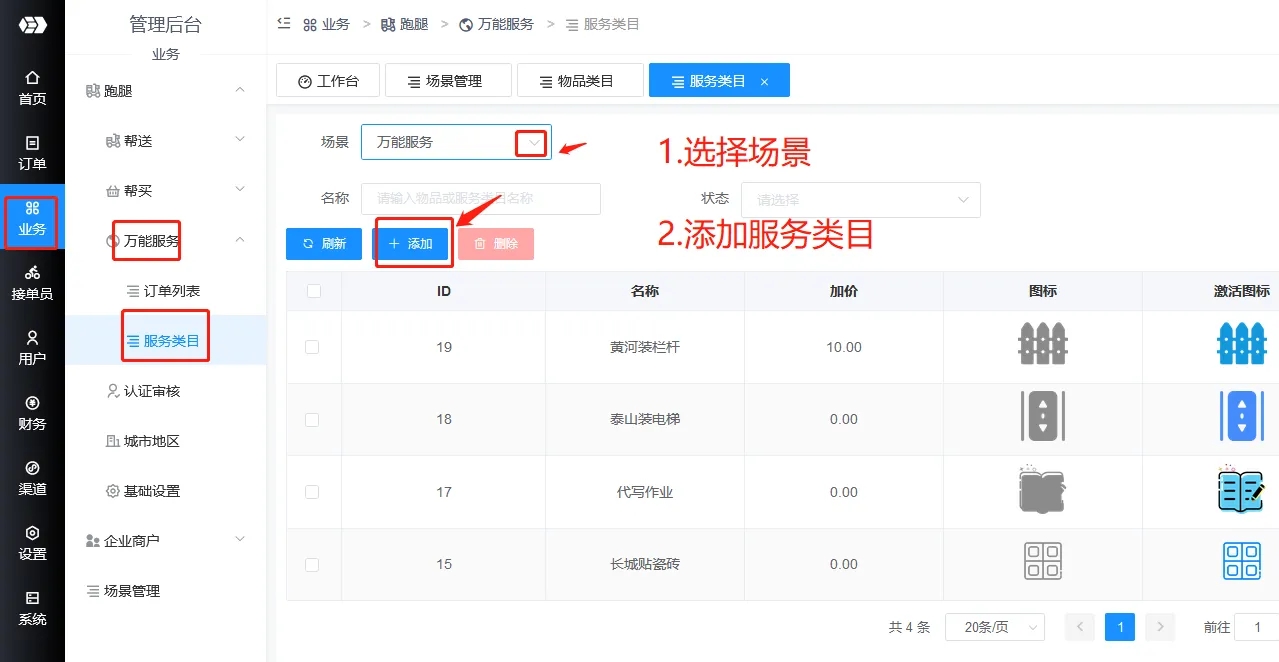Open the Channels (渠道) sidebar icon
This screenshot has height=662, width=1279.
pyautogui.click(x=32, y=477)
